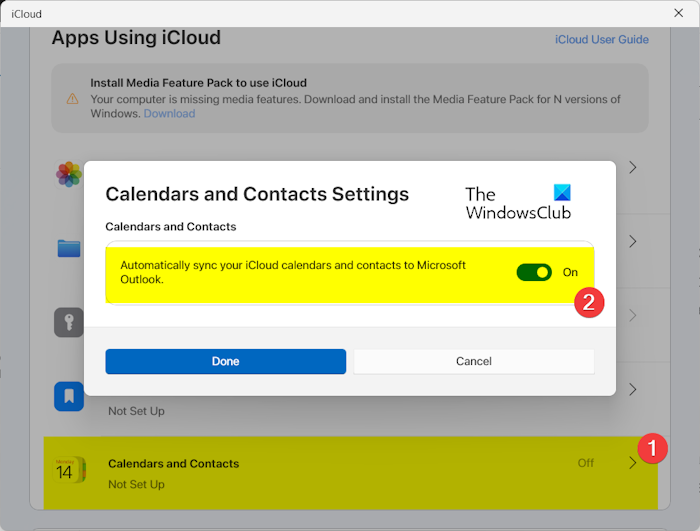Toggle off Outlook calendars and contacts sync
700x531 pixels.
[x=534, y=272]
